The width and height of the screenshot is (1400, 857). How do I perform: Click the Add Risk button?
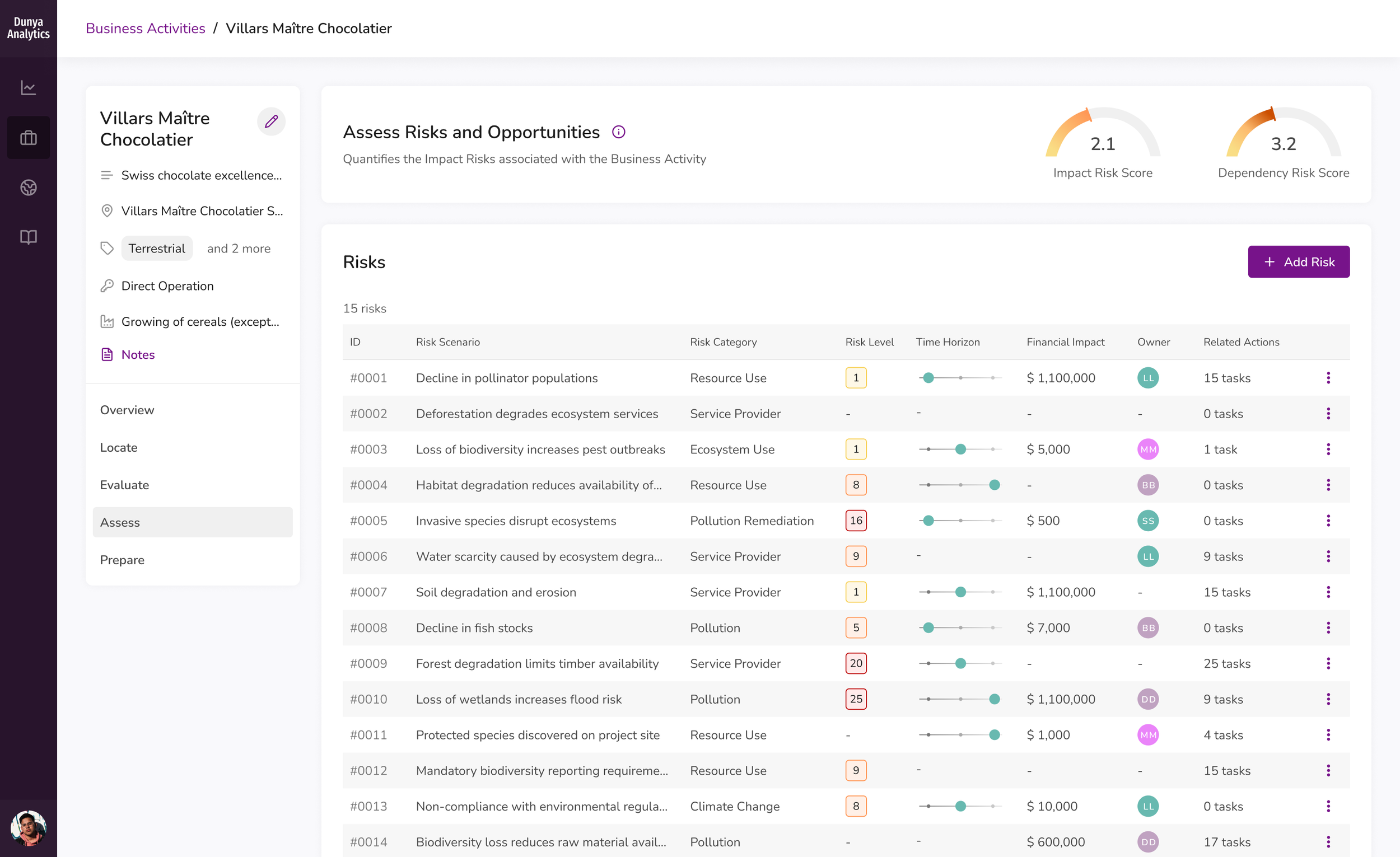pos(1298,261)
